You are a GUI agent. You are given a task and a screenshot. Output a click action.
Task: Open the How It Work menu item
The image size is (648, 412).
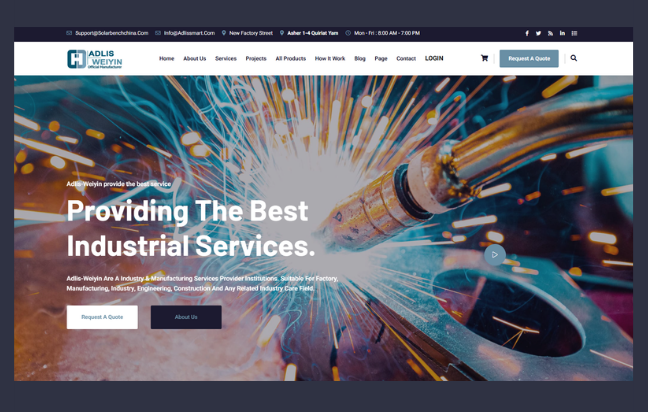pos(330,59)
